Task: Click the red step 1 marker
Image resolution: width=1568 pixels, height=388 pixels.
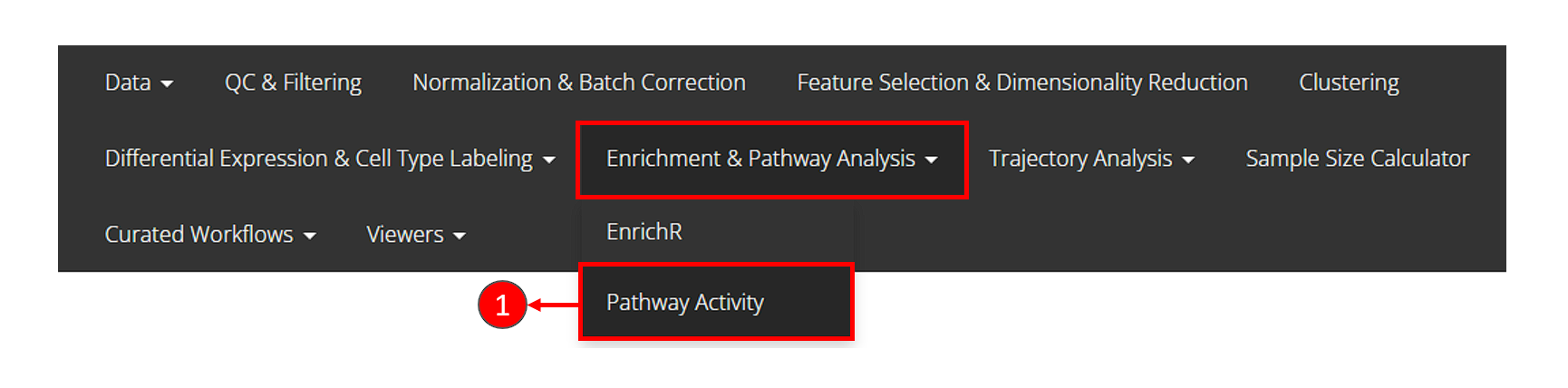Action: tap(502, 306)
